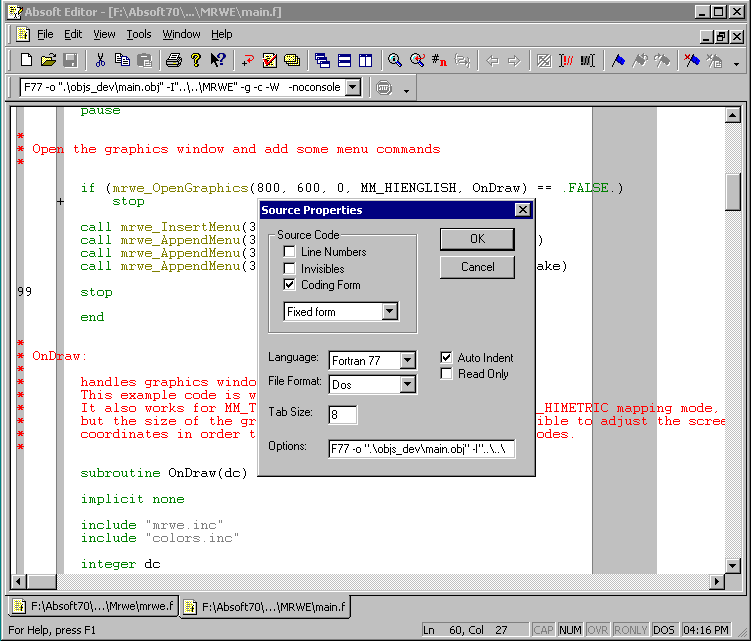Screen dimensions: 751x641
Task: Click the forward arrow navigation icon
Action: point(514,60)
